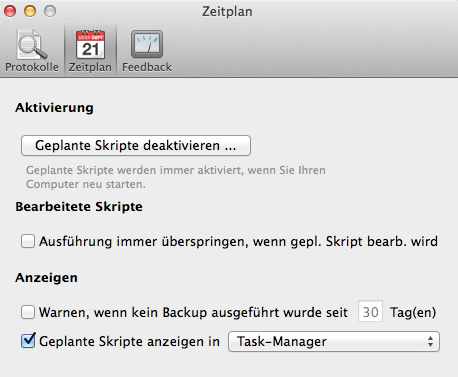Close the Zeitplan window with red button
The height and width of the screenshot is (377, 458).
point(10,11)
